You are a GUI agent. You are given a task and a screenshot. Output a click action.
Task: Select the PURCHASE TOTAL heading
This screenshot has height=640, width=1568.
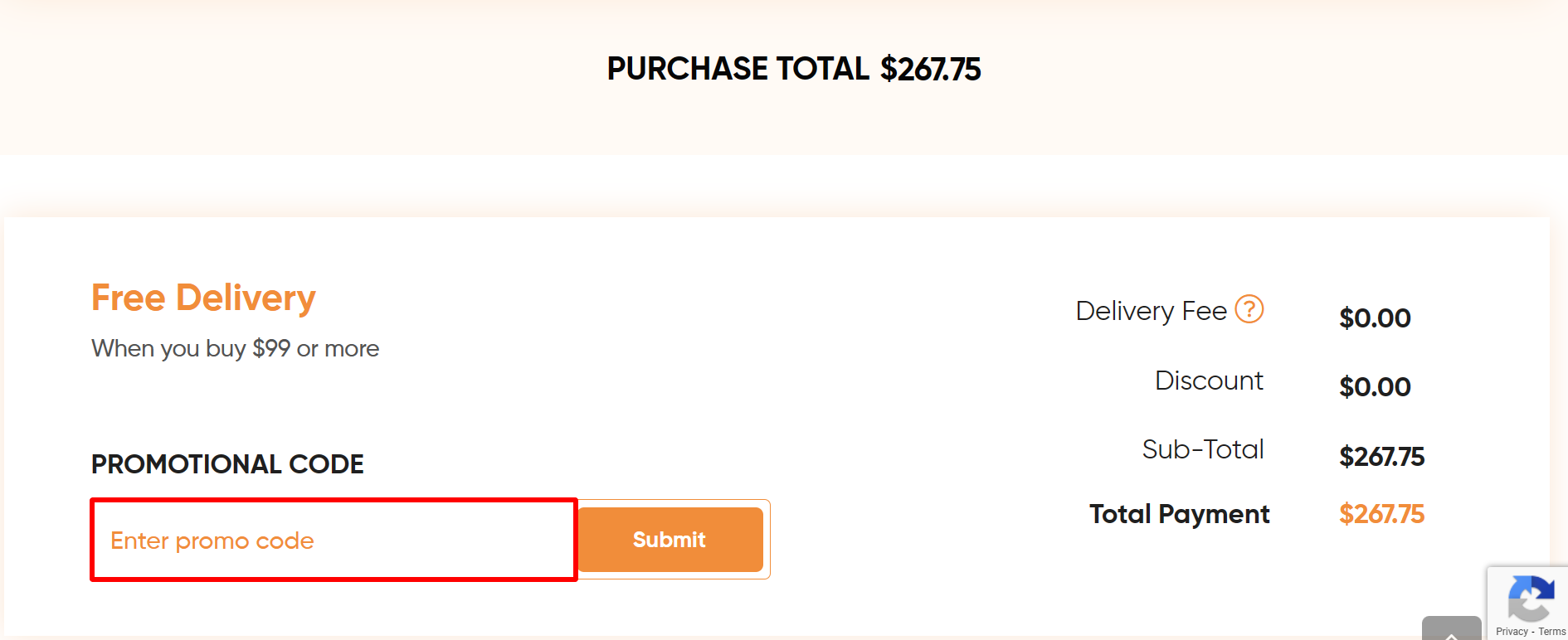click(x=793, y=69)
